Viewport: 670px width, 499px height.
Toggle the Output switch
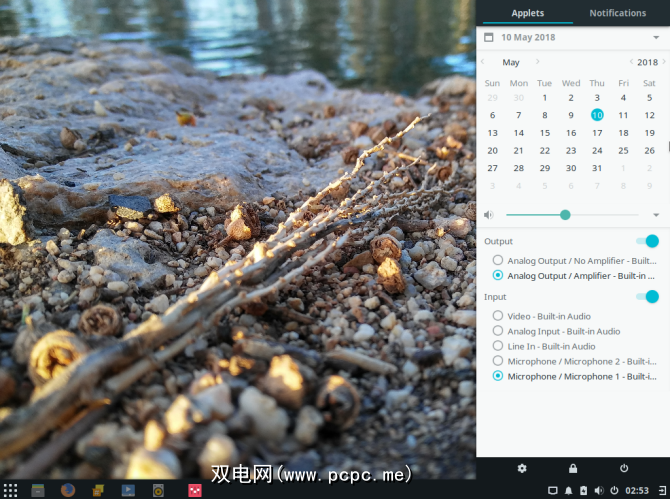tap(647, 241)
